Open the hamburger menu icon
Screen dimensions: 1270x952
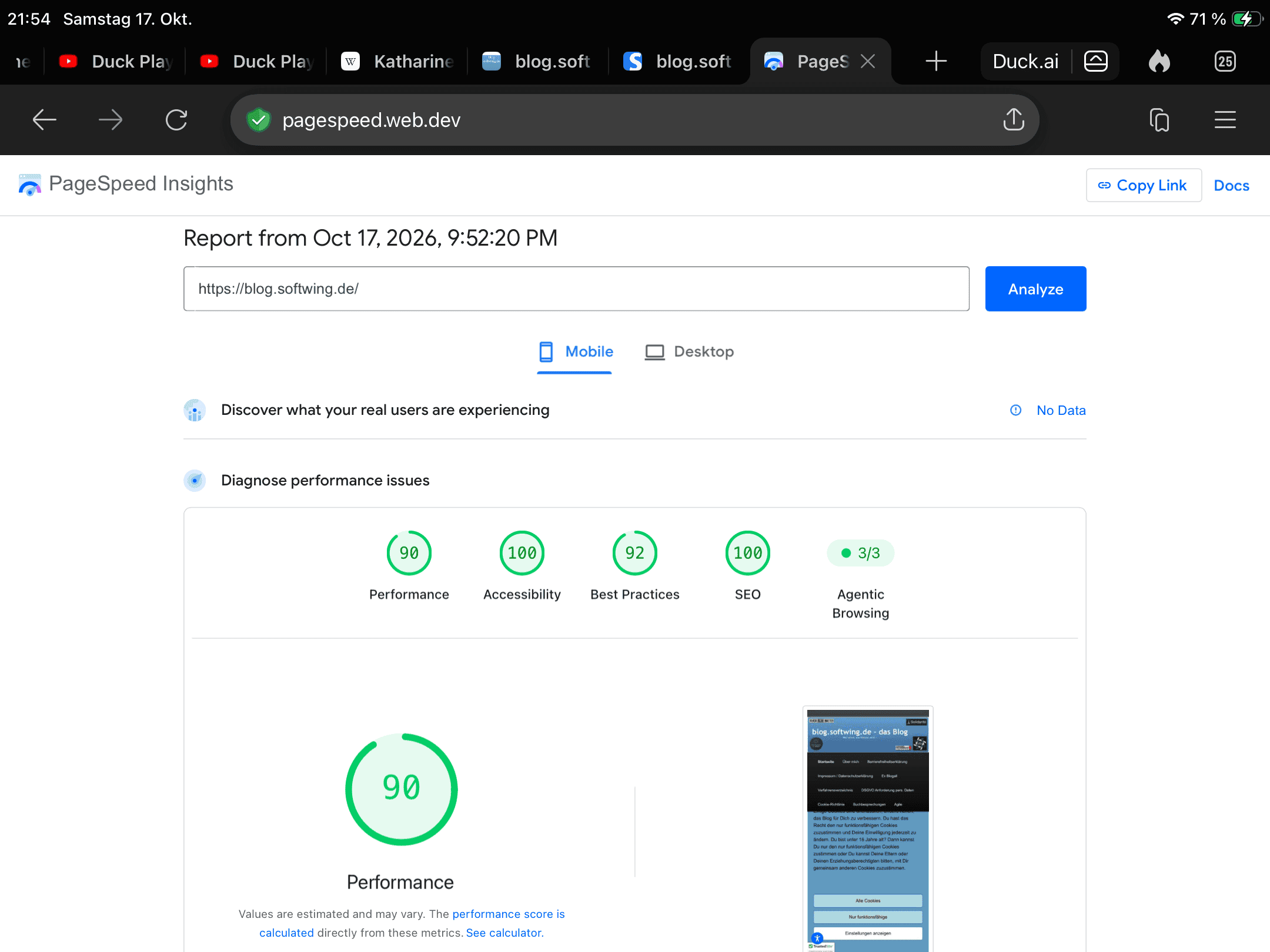1225,120
